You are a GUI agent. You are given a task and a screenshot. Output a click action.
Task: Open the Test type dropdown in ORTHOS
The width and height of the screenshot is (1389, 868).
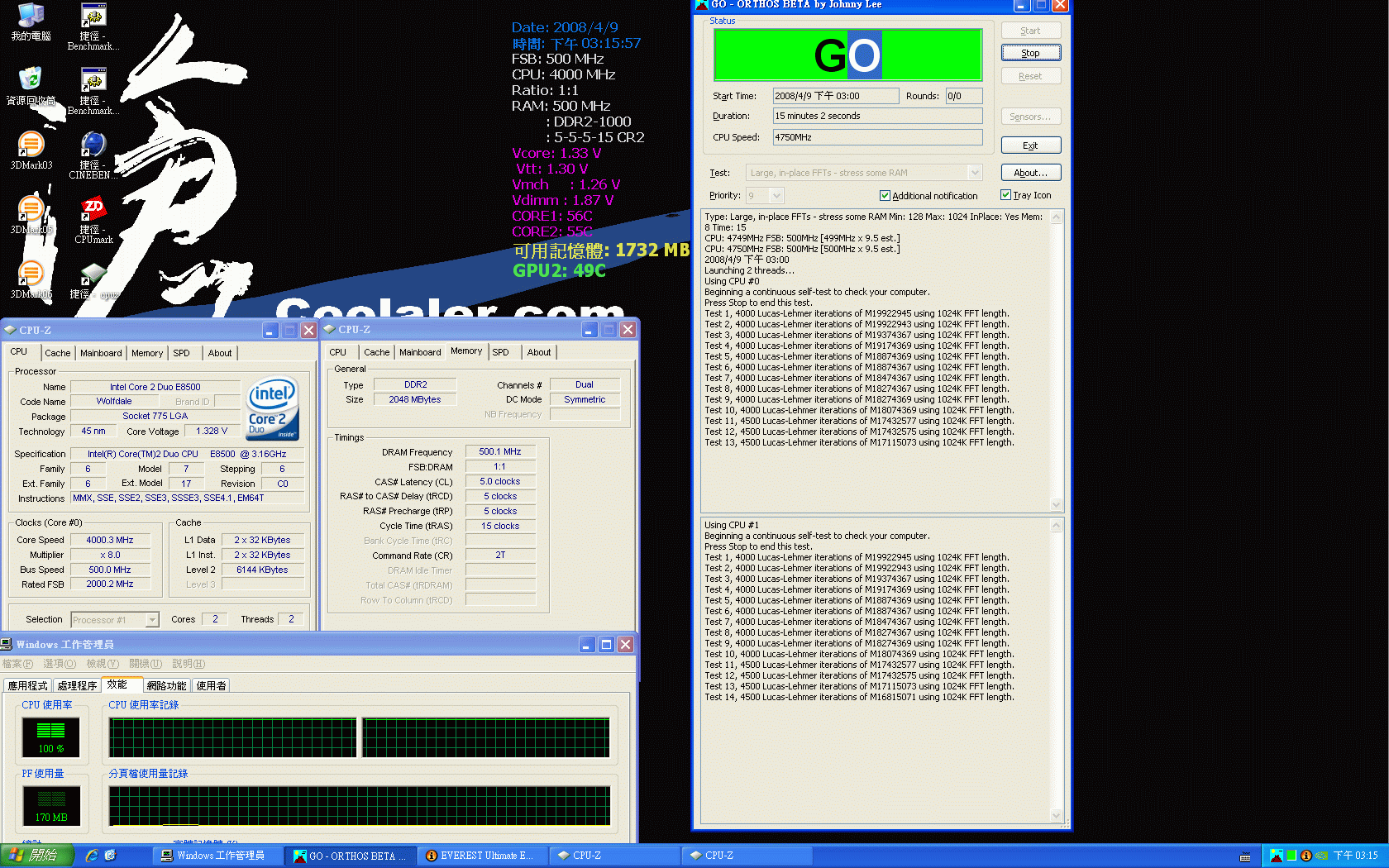[975, 173]
